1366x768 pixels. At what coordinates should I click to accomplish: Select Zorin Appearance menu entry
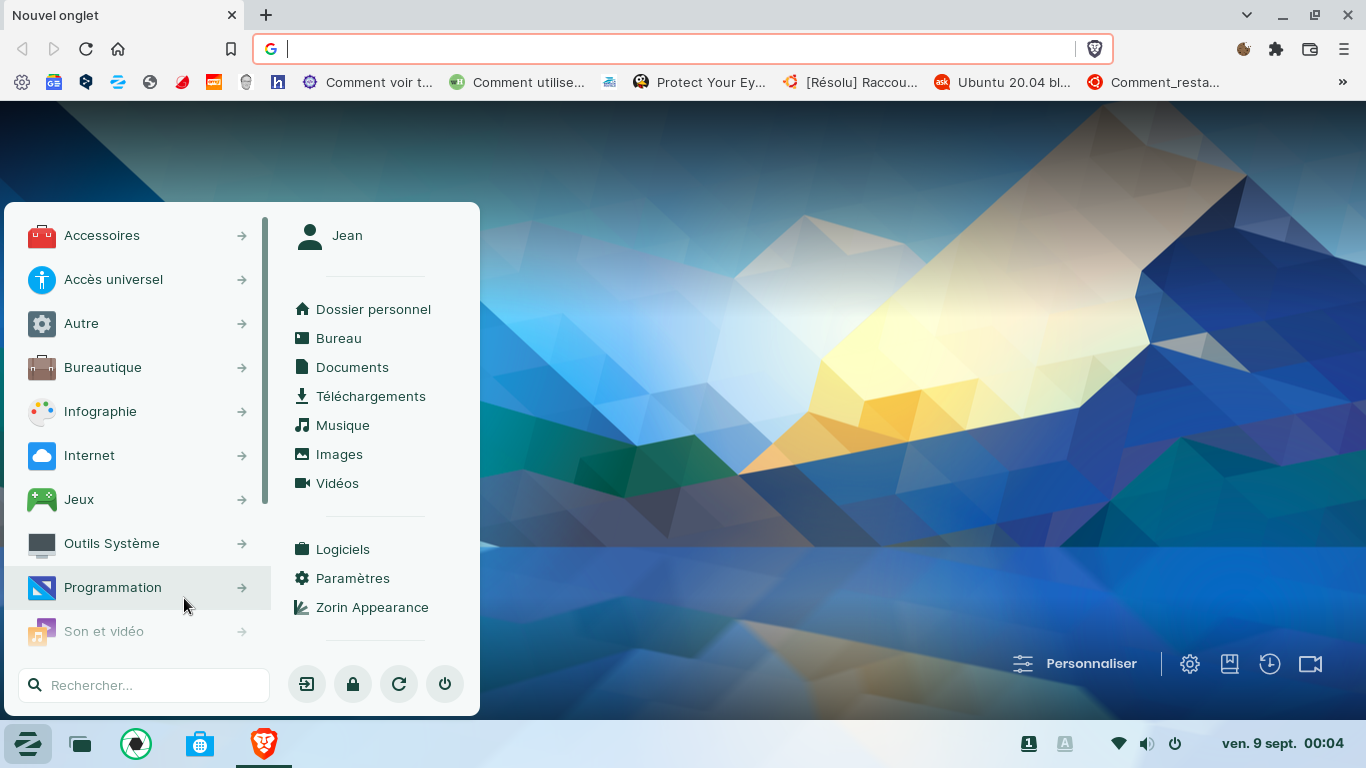pyautogui.click(x=371, y=607)
